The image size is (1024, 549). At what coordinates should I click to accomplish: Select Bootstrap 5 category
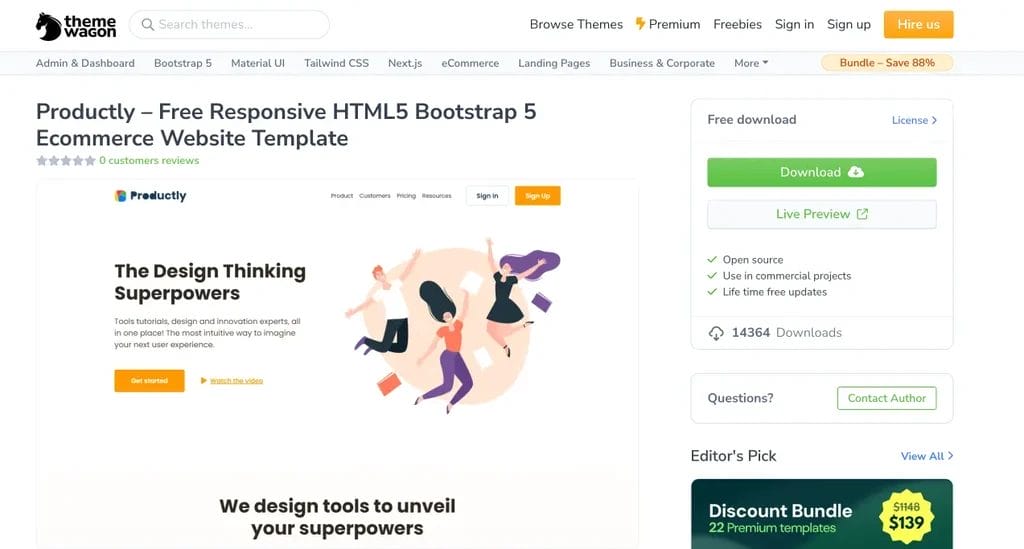click(x=183, y=63)
